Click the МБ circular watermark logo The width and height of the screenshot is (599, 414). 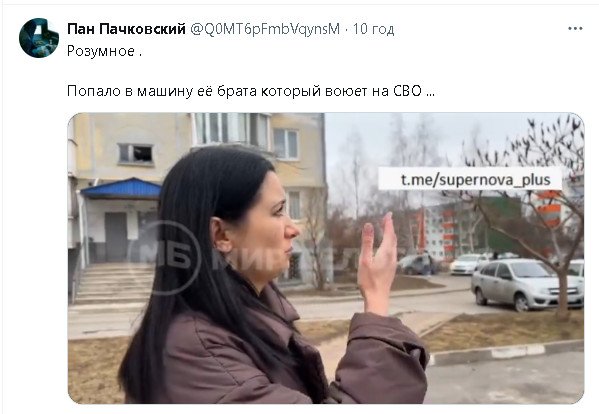[x=165, y=257]
